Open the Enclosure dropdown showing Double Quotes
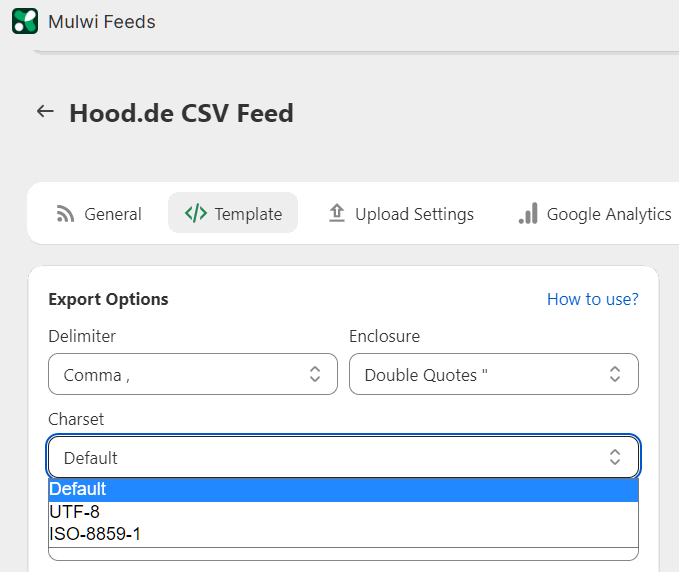The height and width of the screenshot is (572, 679). coord(494,374)
